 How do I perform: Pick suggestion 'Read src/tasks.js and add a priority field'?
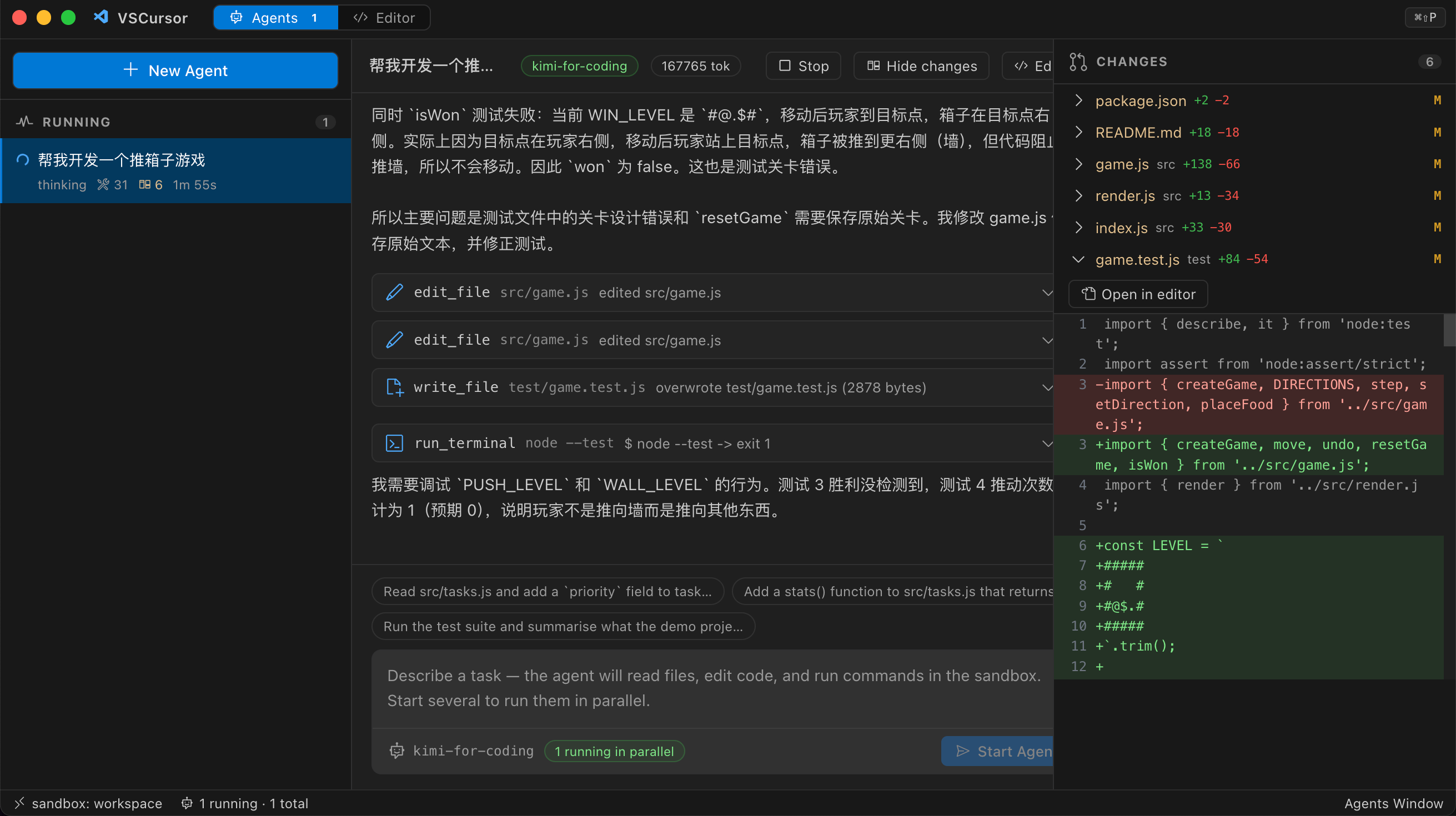pyautogui.click(x=548, y=591)
